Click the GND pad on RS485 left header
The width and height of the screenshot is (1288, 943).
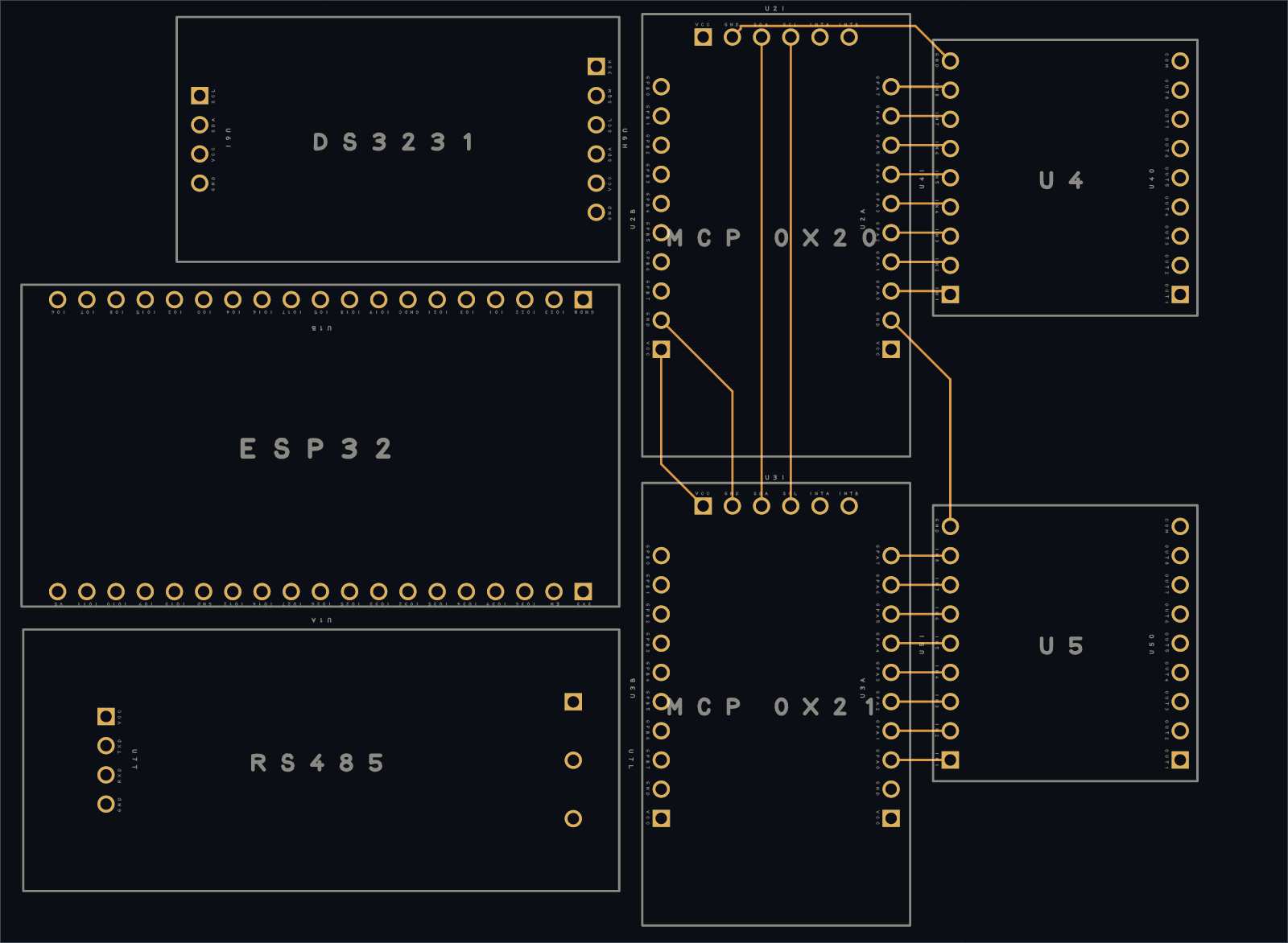105,804
